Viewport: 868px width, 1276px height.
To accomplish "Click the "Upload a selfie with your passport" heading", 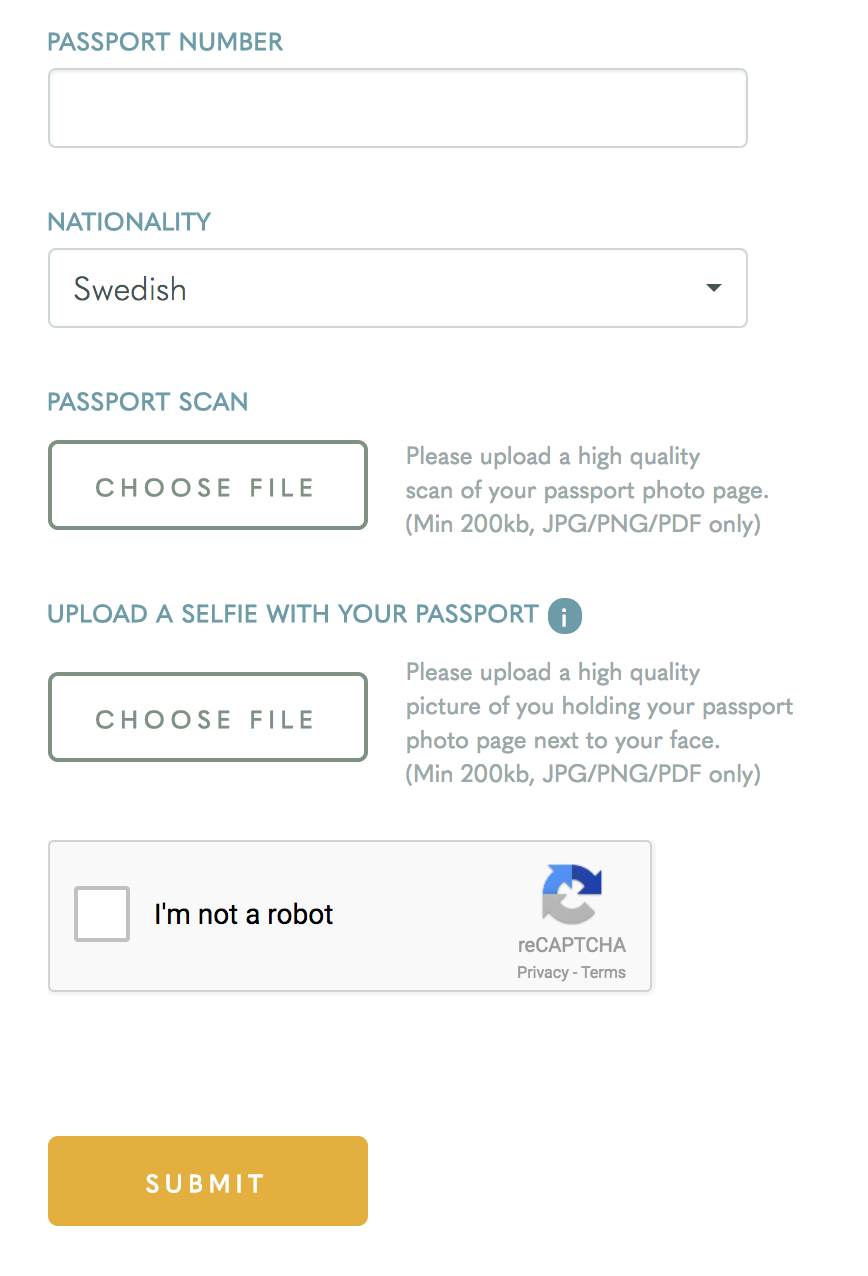I will coord(293,614).
